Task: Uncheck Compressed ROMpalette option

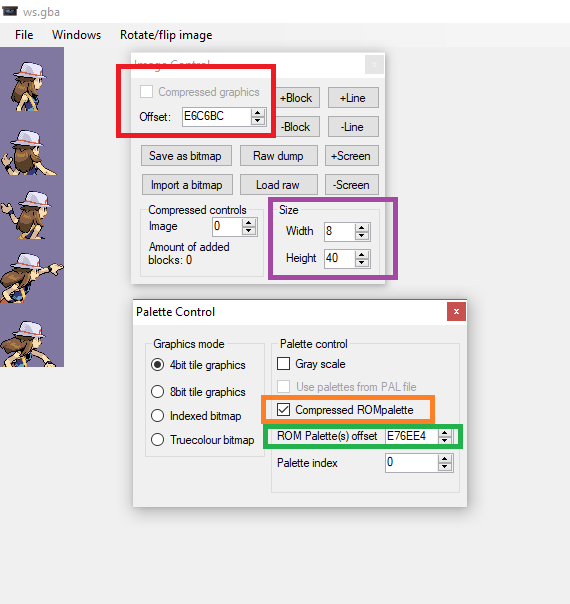Action: coord(283,409)
